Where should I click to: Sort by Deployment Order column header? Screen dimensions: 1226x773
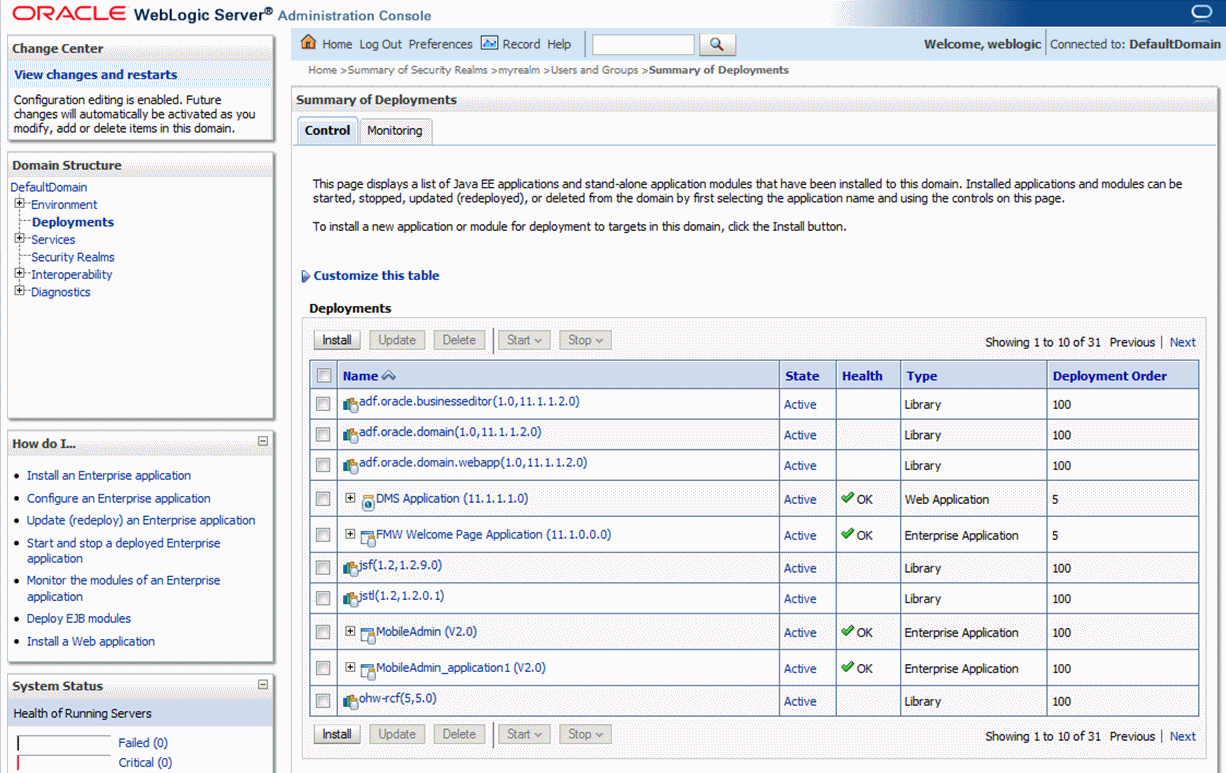click(x=1110, y=376)
